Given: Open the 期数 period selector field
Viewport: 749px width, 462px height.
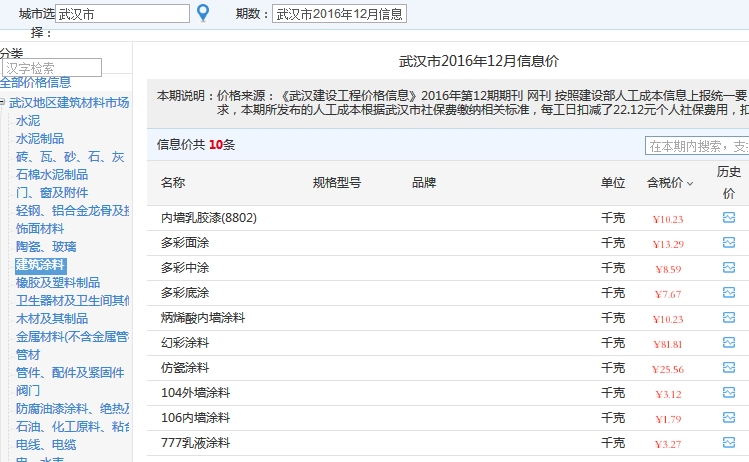Looking at the screenshot, I should point(339,14).
